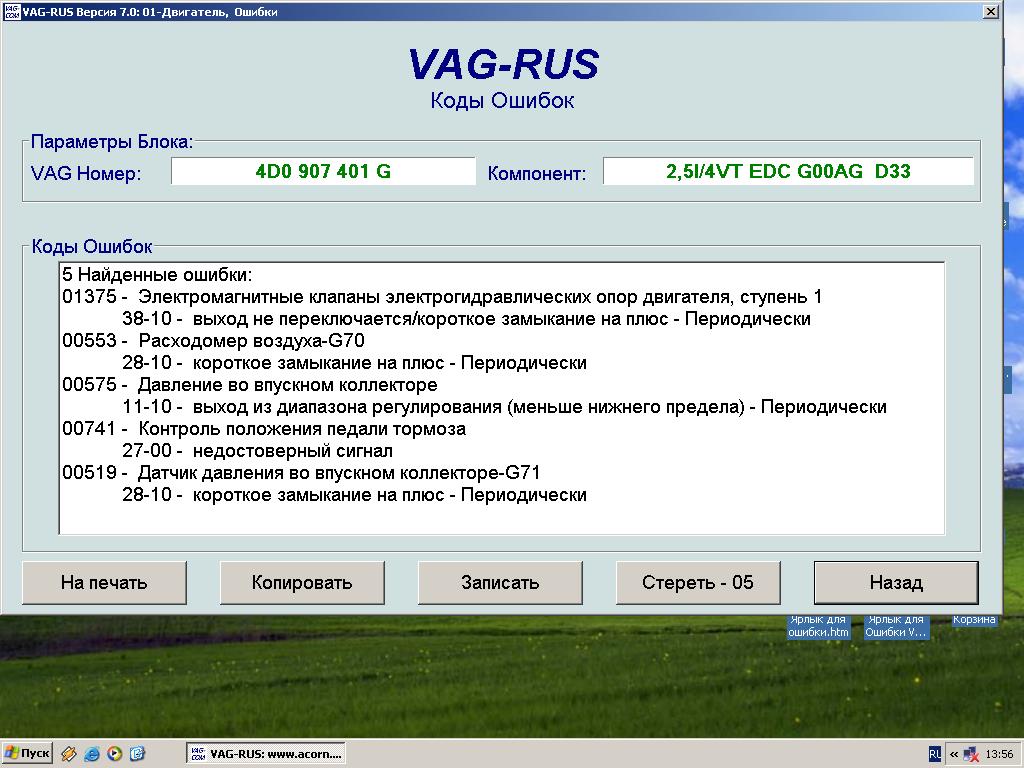Click the VAG Номер field

pyautogui.click(x=323, y=171)
